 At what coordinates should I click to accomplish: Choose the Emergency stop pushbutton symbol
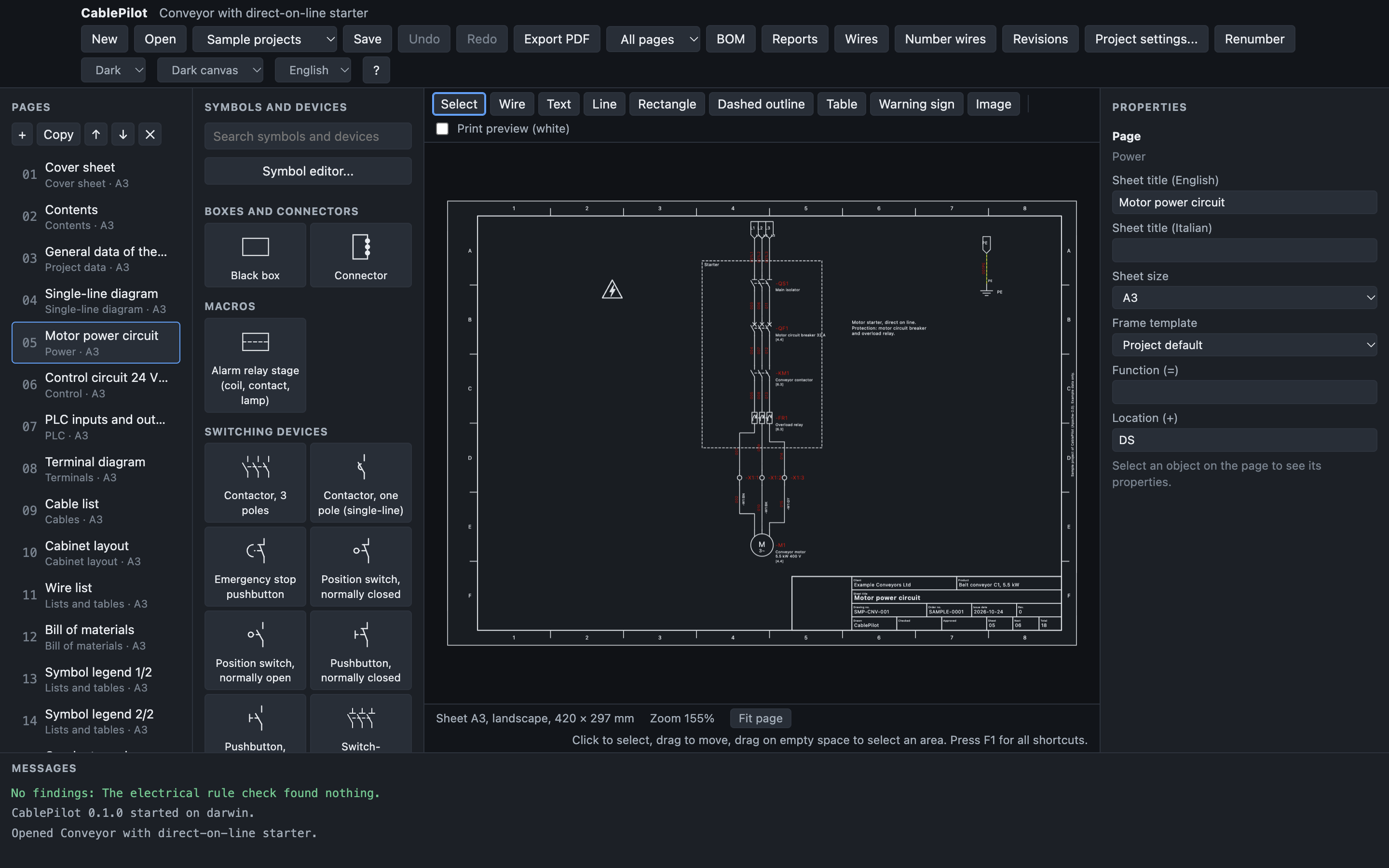pyautogui.click(x=255, y=567)
